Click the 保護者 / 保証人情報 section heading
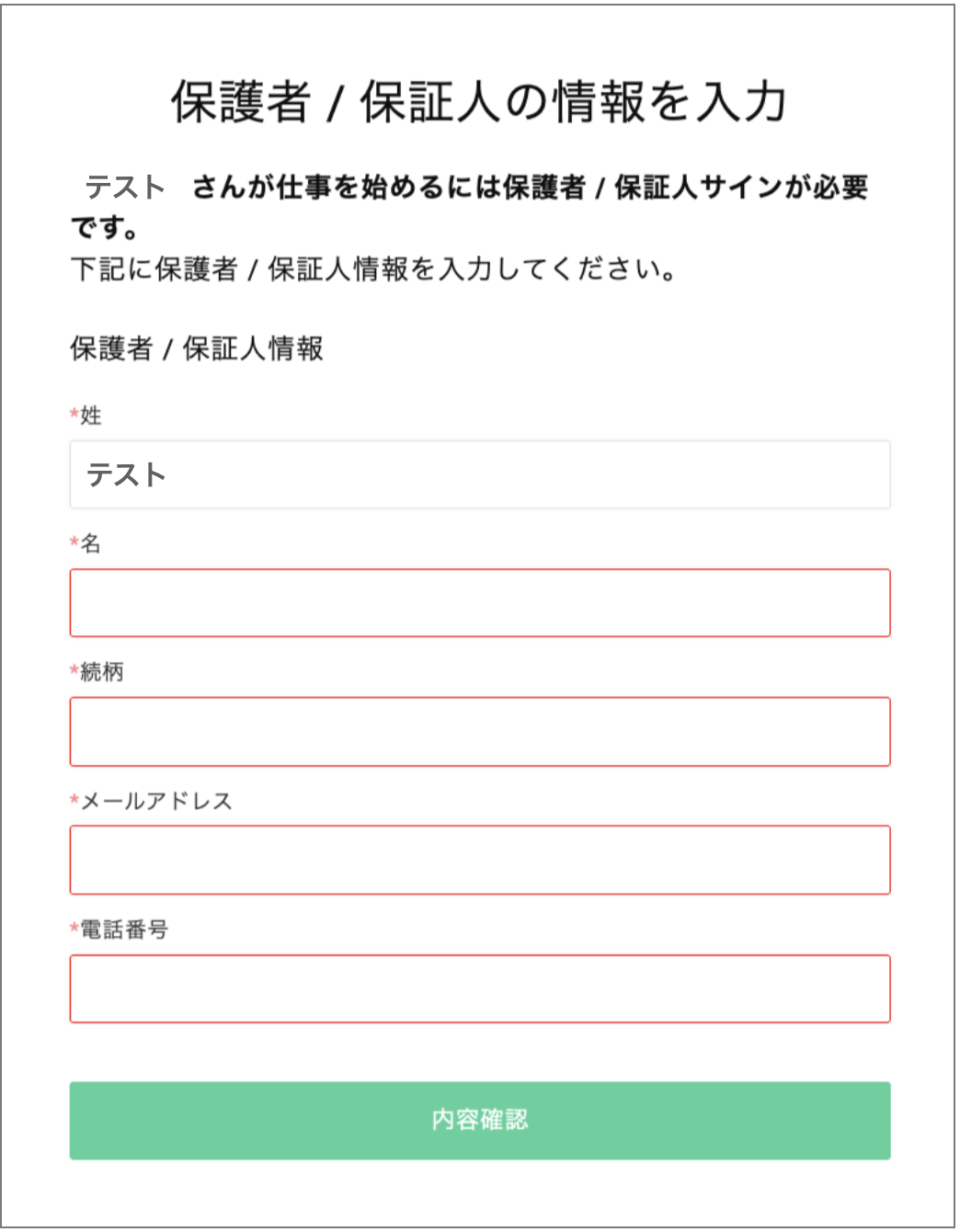The width and height of the screenshot is (960, 1232). pyautogui.click(x=197, y=348)
